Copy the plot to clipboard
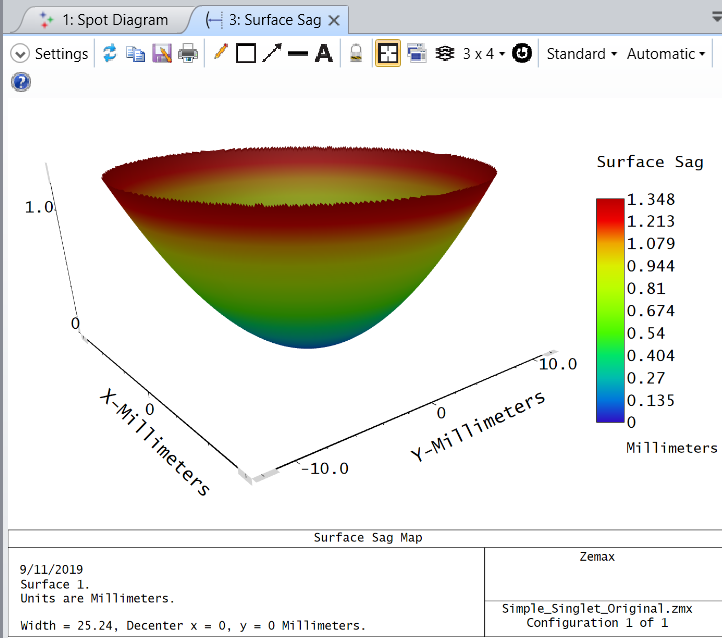 136,53
